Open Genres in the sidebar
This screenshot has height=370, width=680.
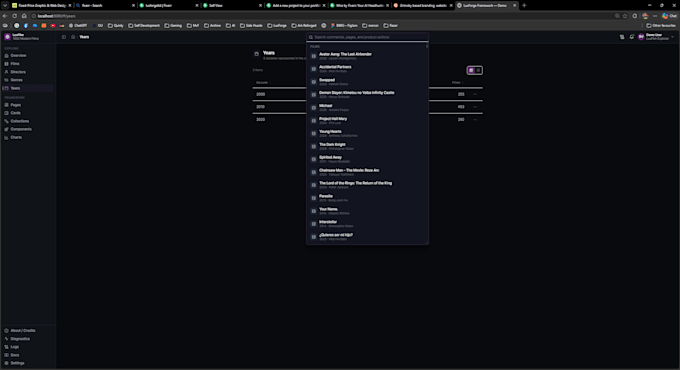point(28,80)
